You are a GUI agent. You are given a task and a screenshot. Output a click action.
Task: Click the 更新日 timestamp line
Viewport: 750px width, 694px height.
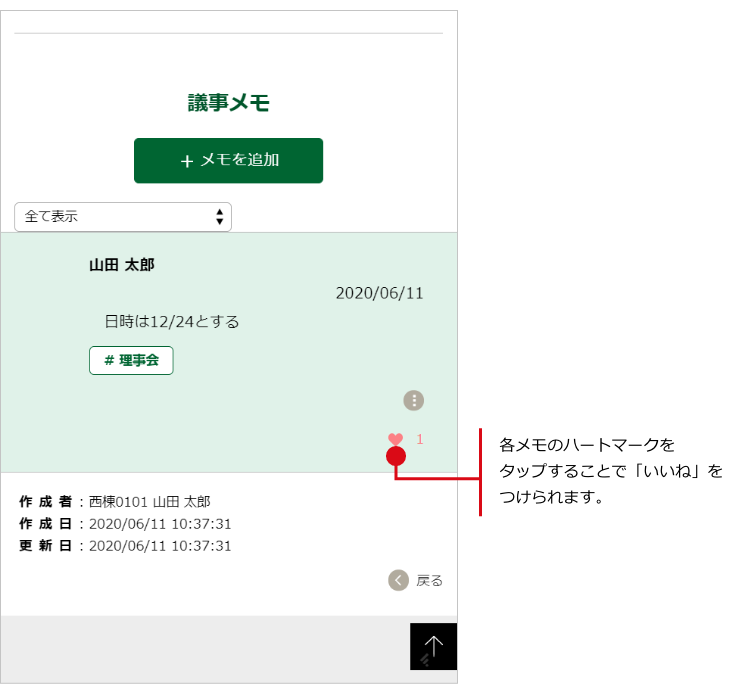(x=125, y=546)
